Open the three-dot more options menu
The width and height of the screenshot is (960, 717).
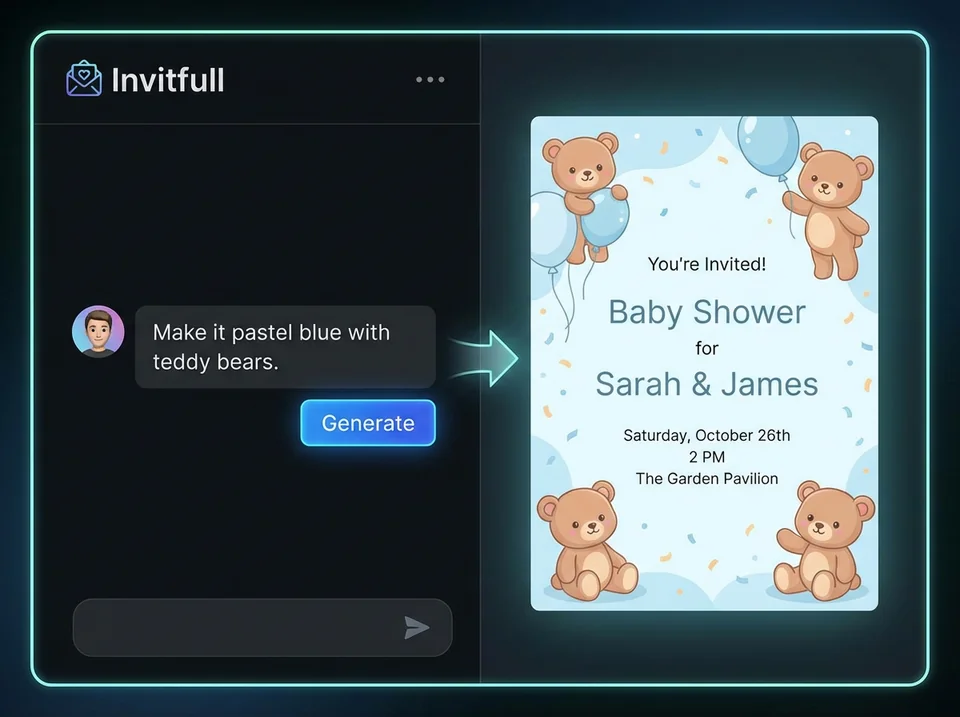[430, 80]
